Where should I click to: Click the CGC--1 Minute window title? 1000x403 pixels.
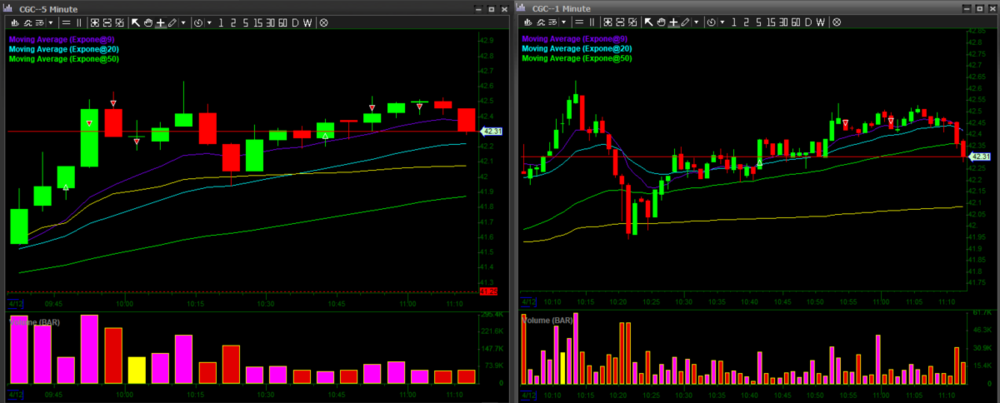[x=563, y=8]
